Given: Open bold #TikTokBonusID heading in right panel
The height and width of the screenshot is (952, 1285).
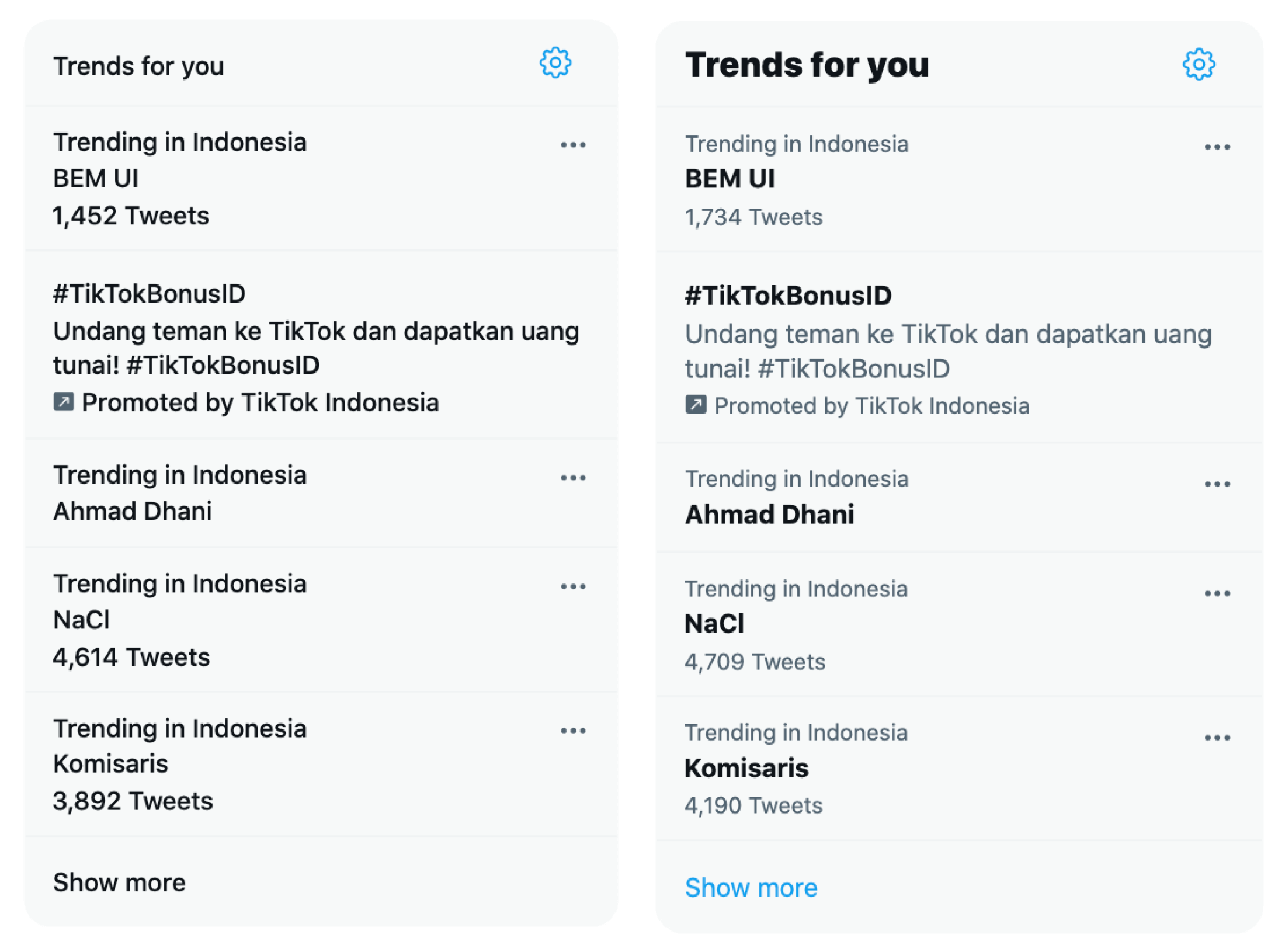Looking at the screenshot, I should point(787,296).
